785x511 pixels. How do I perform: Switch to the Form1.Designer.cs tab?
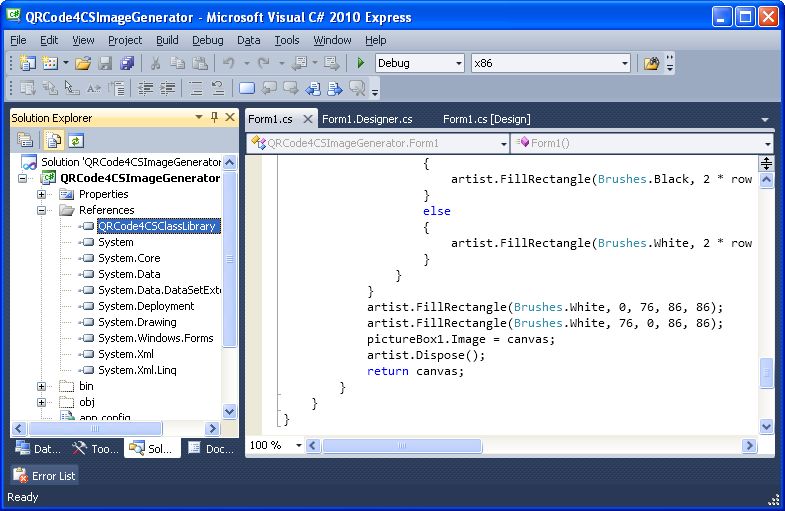coord(367,119)
